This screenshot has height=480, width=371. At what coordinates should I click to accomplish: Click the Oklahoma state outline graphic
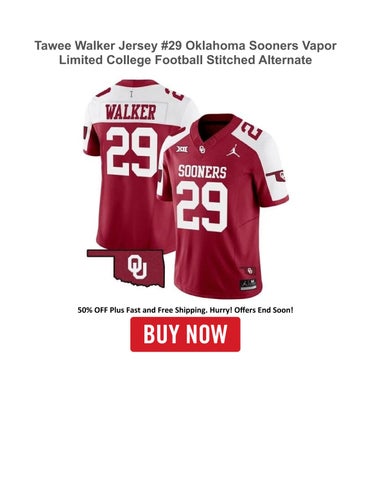coord(126,267)
